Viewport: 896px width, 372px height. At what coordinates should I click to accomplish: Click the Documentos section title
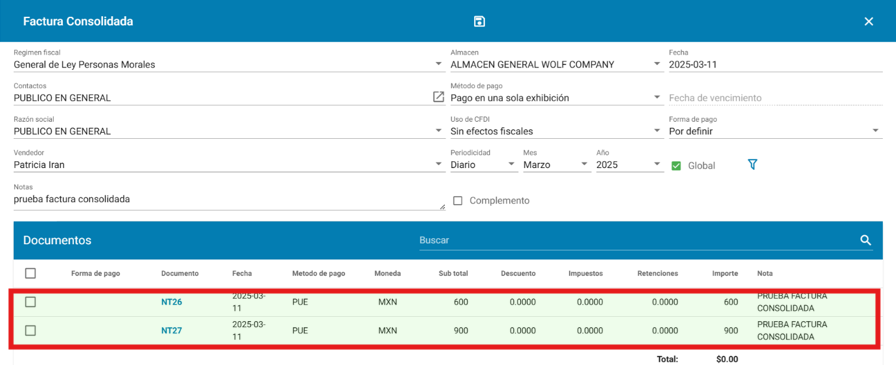coord(57,241)
